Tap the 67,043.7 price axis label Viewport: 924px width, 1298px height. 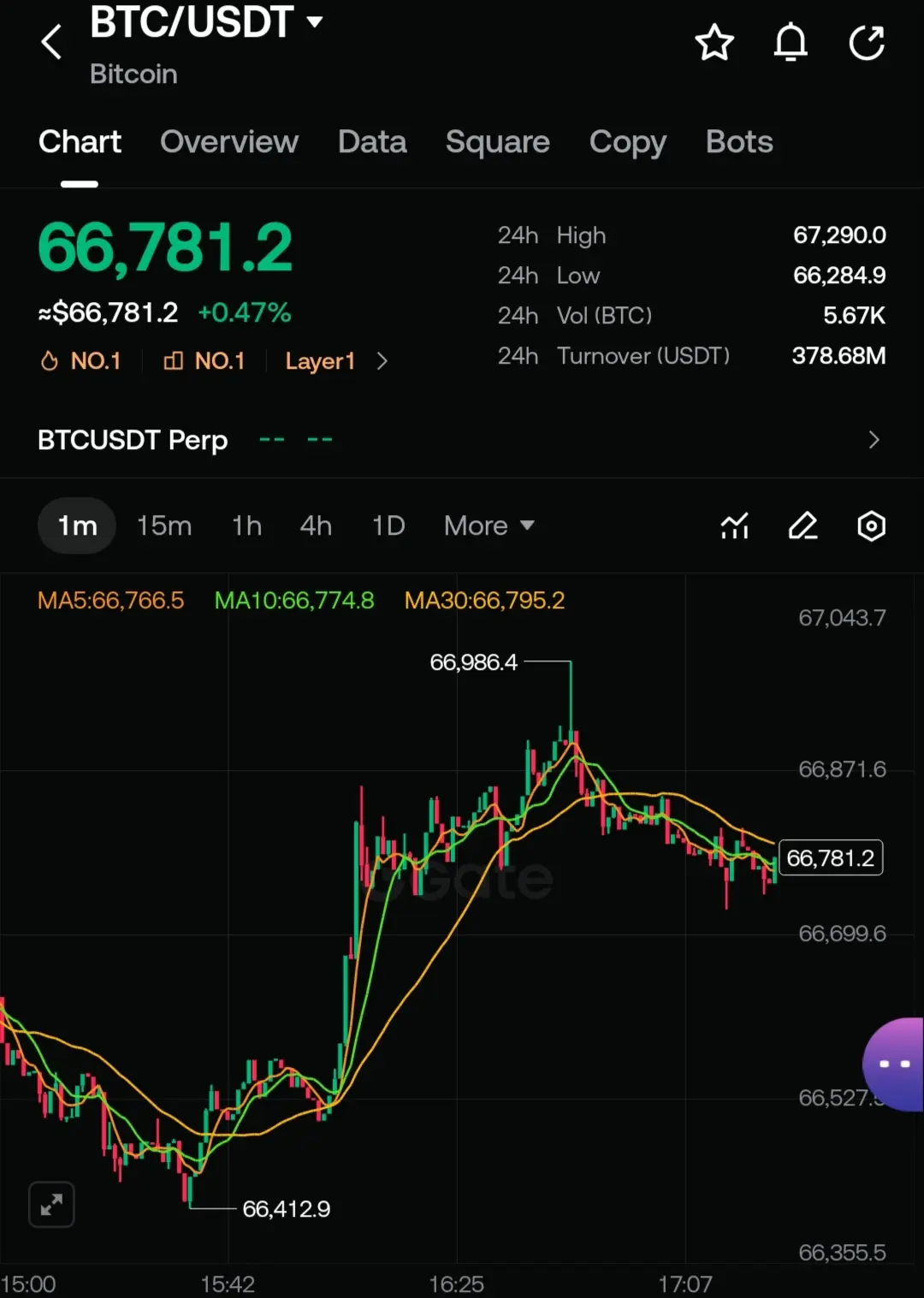(842, 618)
